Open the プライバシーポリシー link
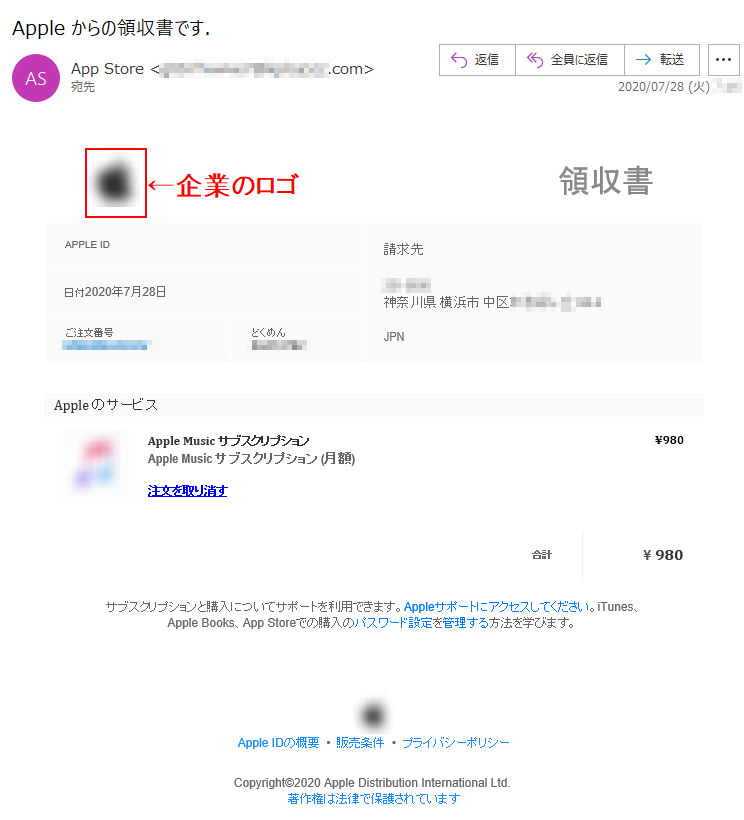This screenshot has width=744, height=820. [456, 743]
